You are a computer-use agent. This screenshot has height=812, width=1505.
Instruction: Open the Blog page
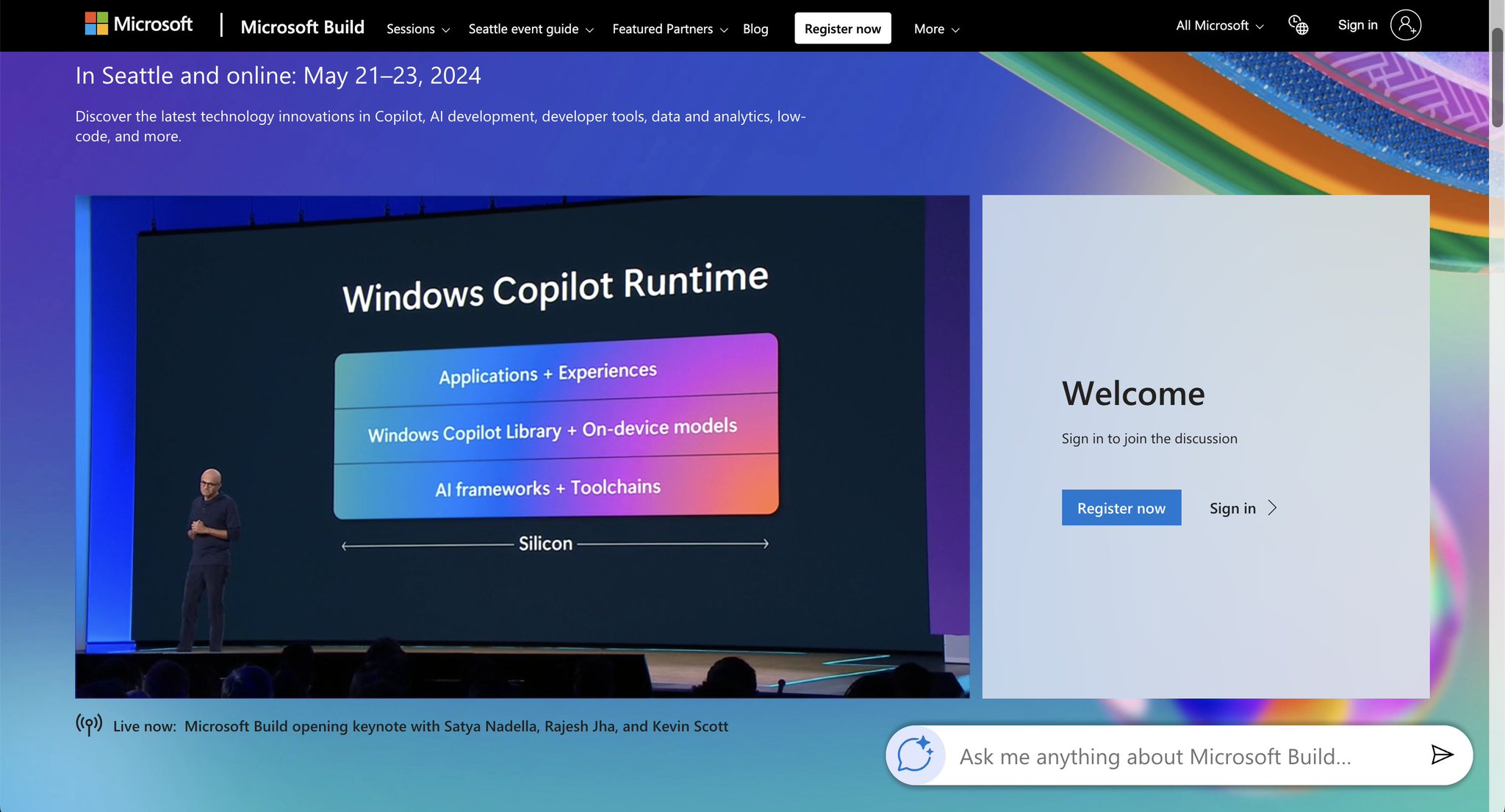coord(755,29)
